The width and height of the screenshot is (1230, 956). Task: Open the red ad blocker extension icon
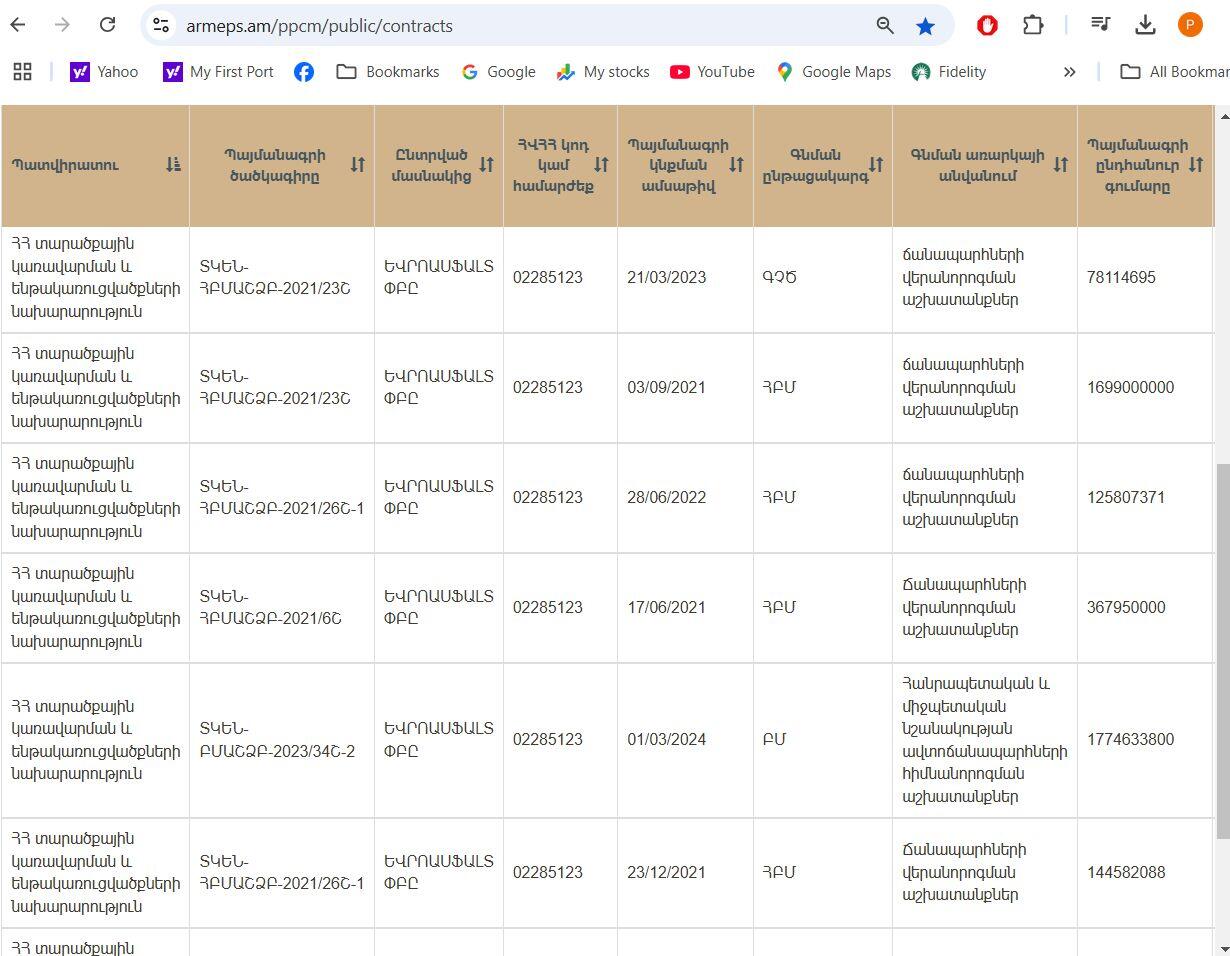[987, 25]
